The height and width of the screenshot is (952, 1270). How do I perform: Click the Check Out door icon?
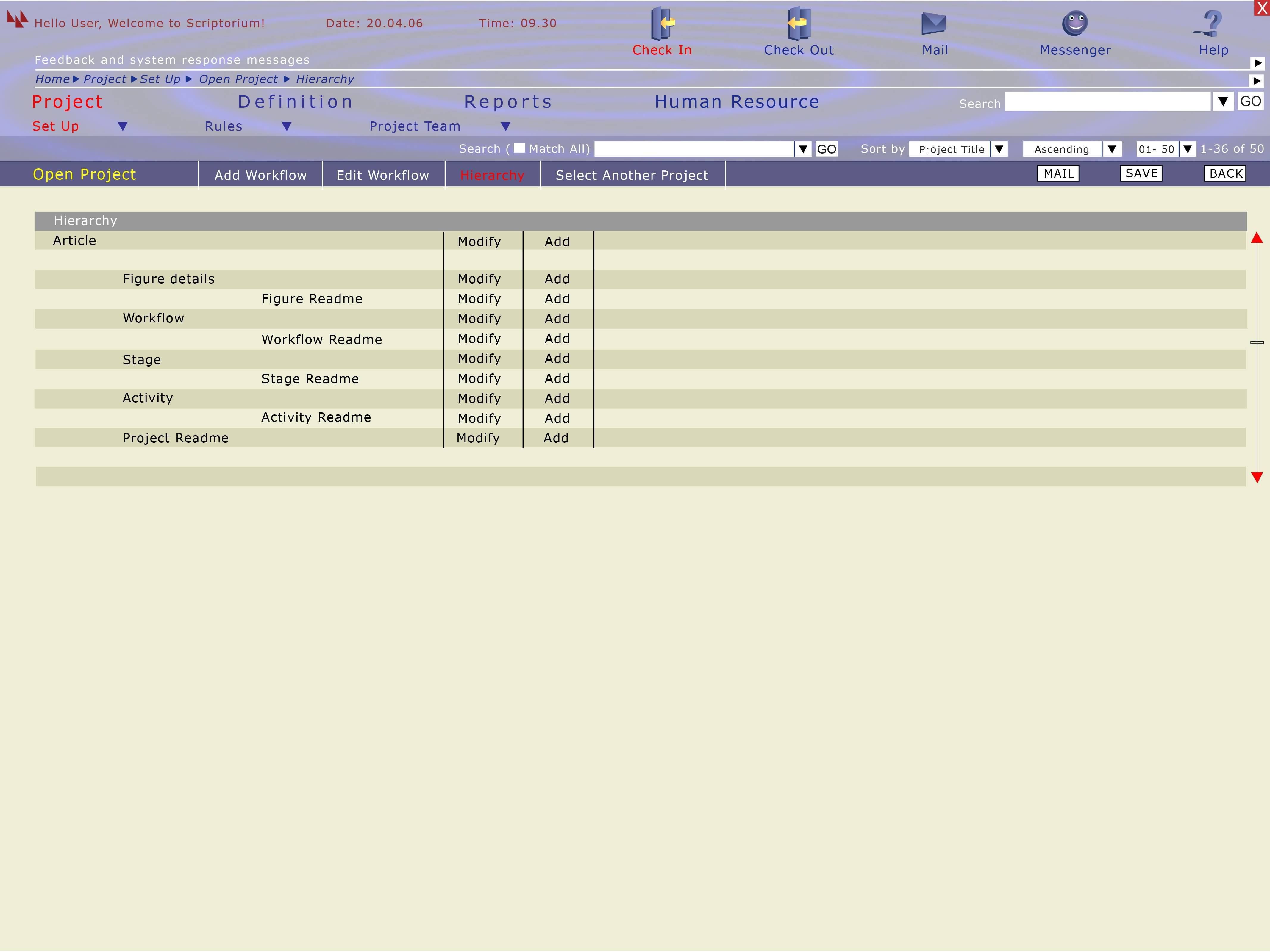[799, 23]
